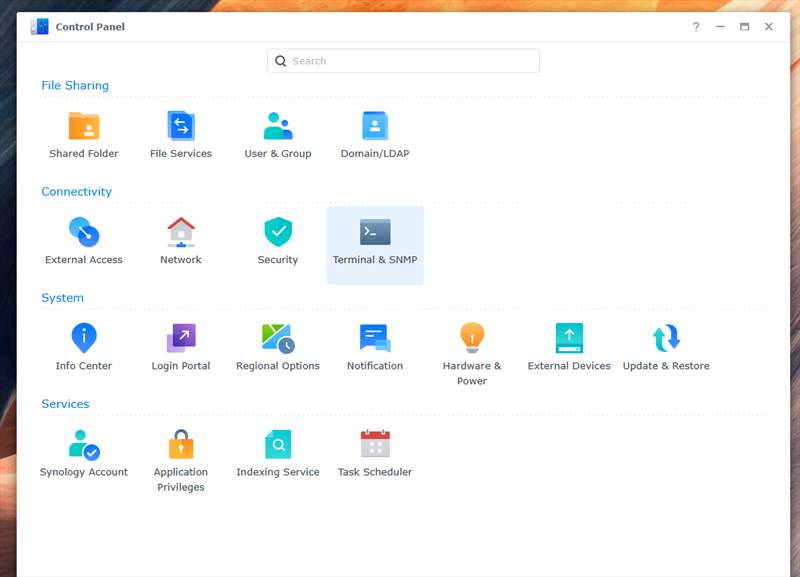Click the System section heading

[x=62, y=298]
